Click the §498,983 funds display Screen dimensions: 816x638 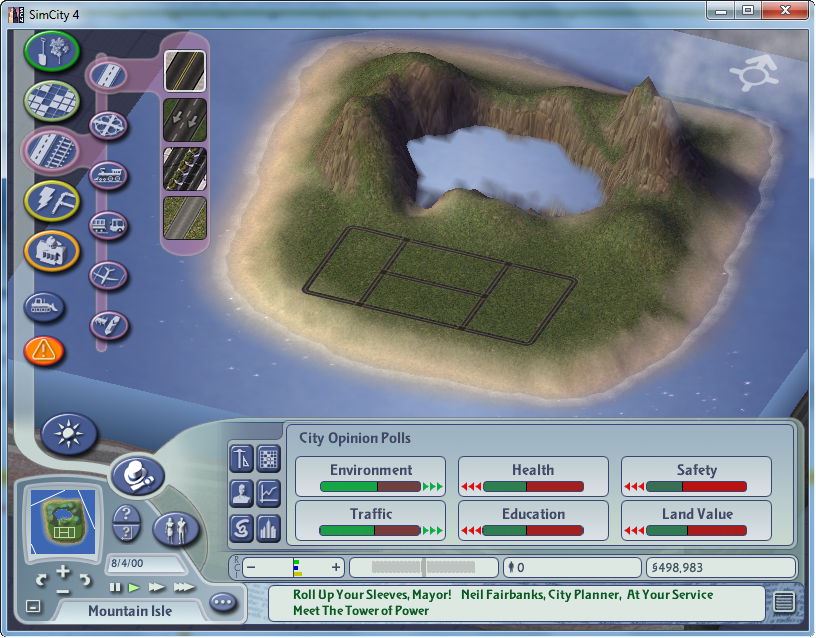click(x=721, y=567)
